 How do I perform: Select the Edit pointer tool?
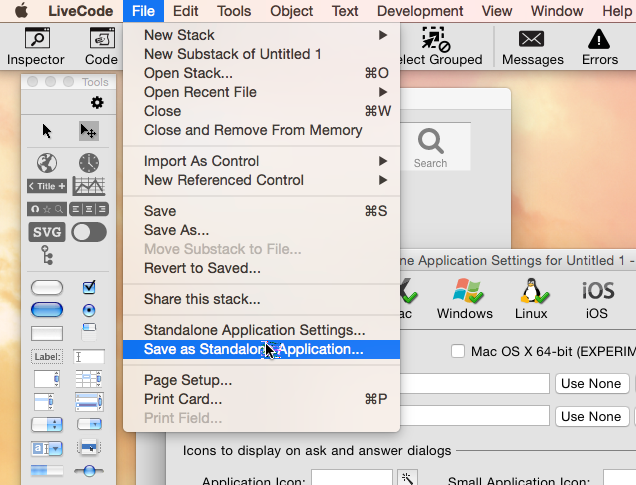(88, 131)
